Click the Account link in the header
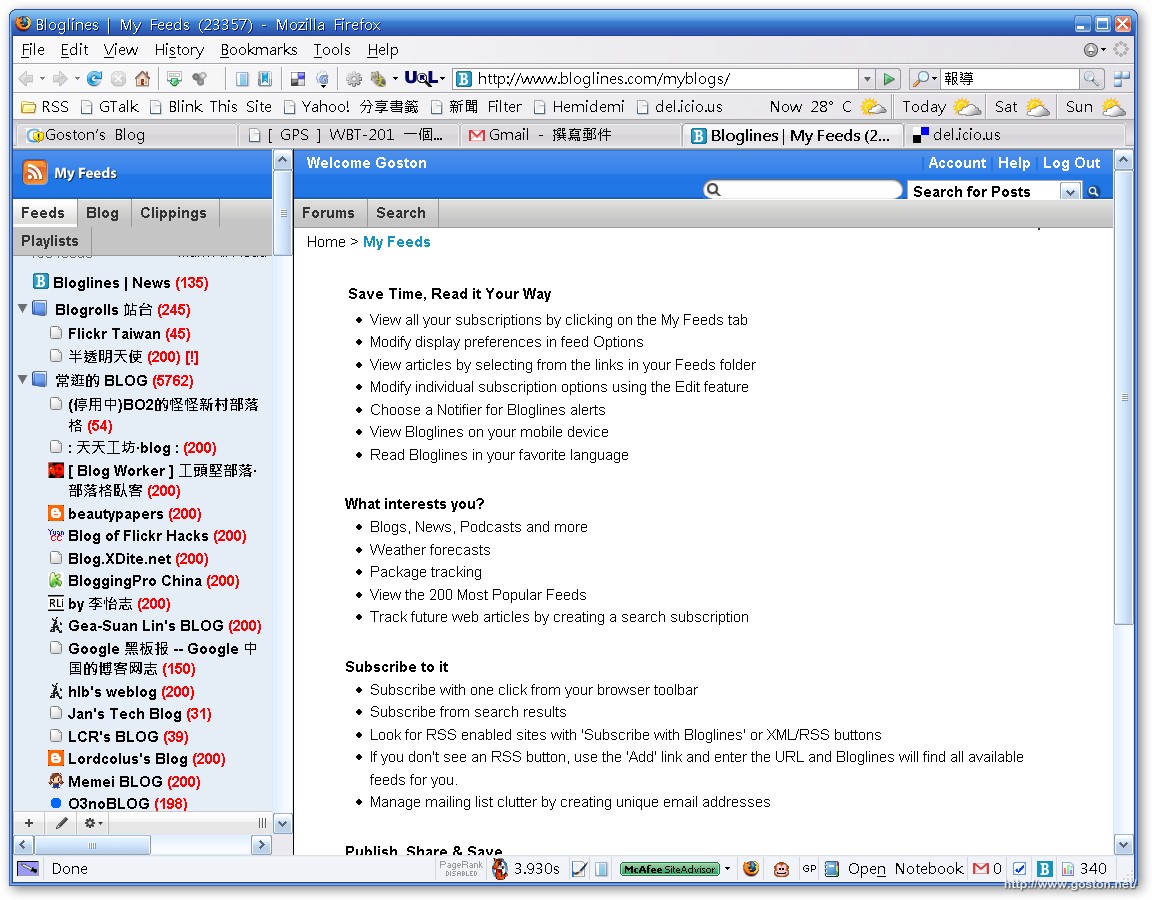The image size is (1152, 900). pyautogui.click(x=957, y=163)
